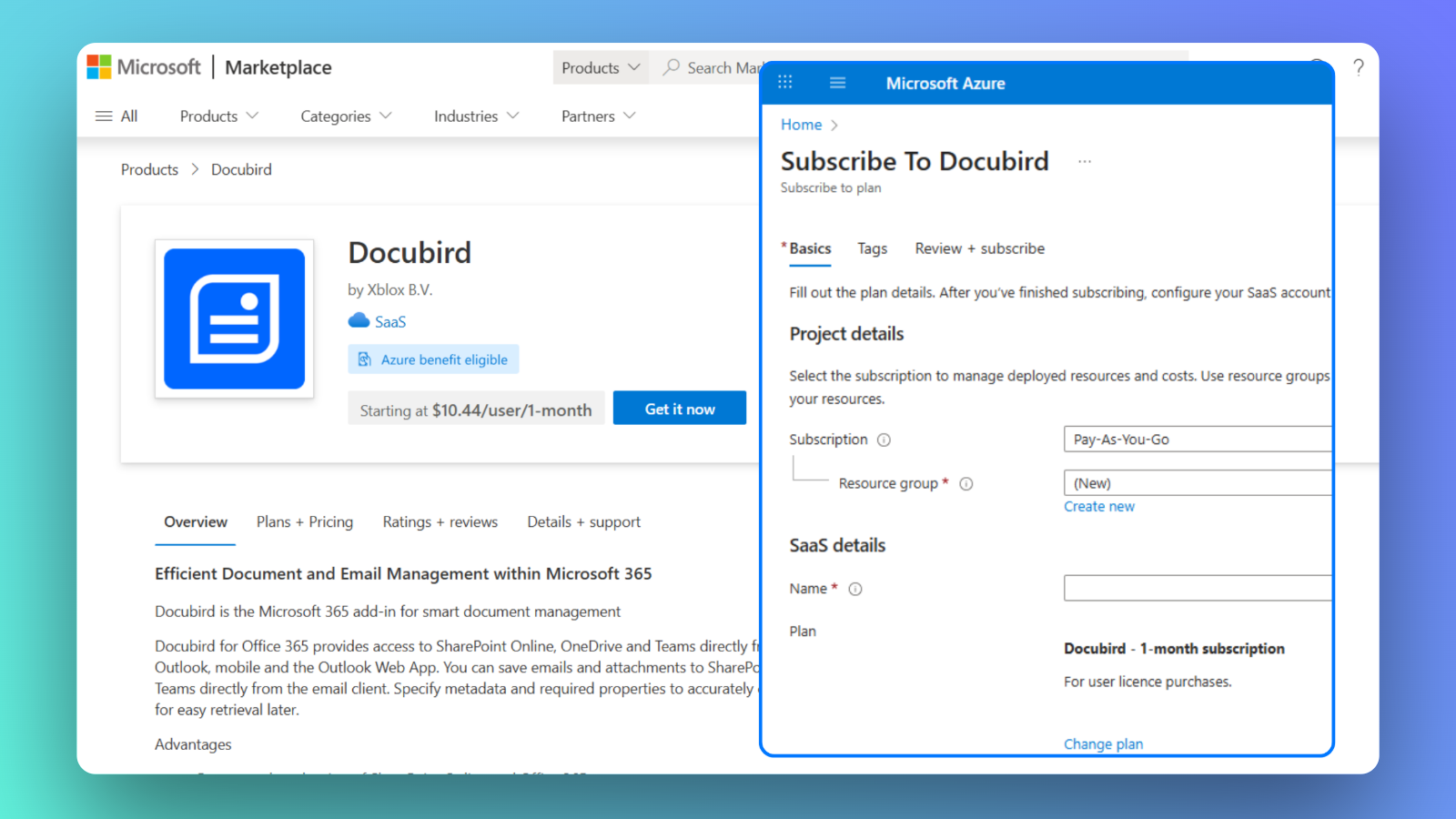Click the Subscription info icon

(x=884, y=440)
